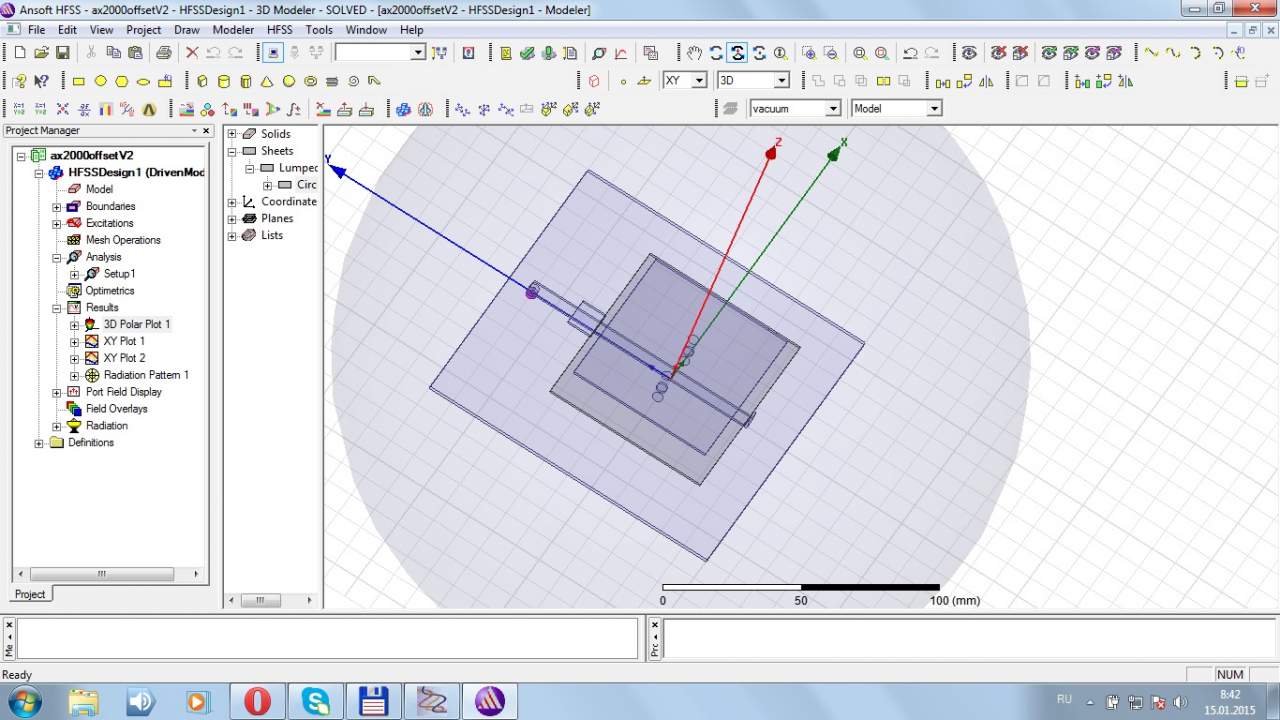Expand the Solids node in the model tree
Viewport: 1280px width, 720px height.
click(232, 134)
